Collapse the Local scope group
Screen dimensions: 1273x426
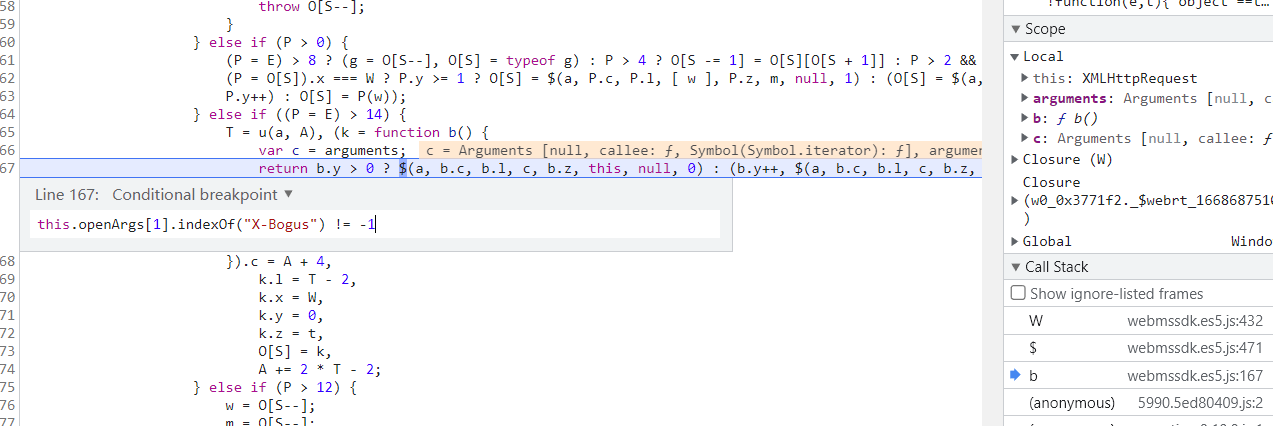coord(1016,57)
